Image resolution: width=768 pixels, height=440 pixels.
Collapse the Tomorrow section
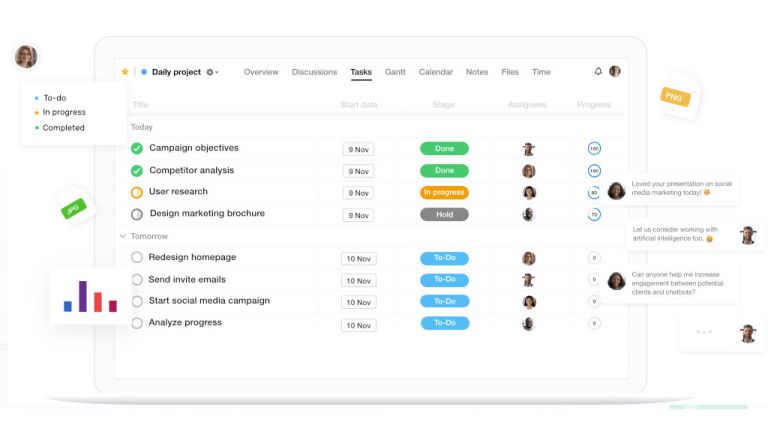(123, 236)
